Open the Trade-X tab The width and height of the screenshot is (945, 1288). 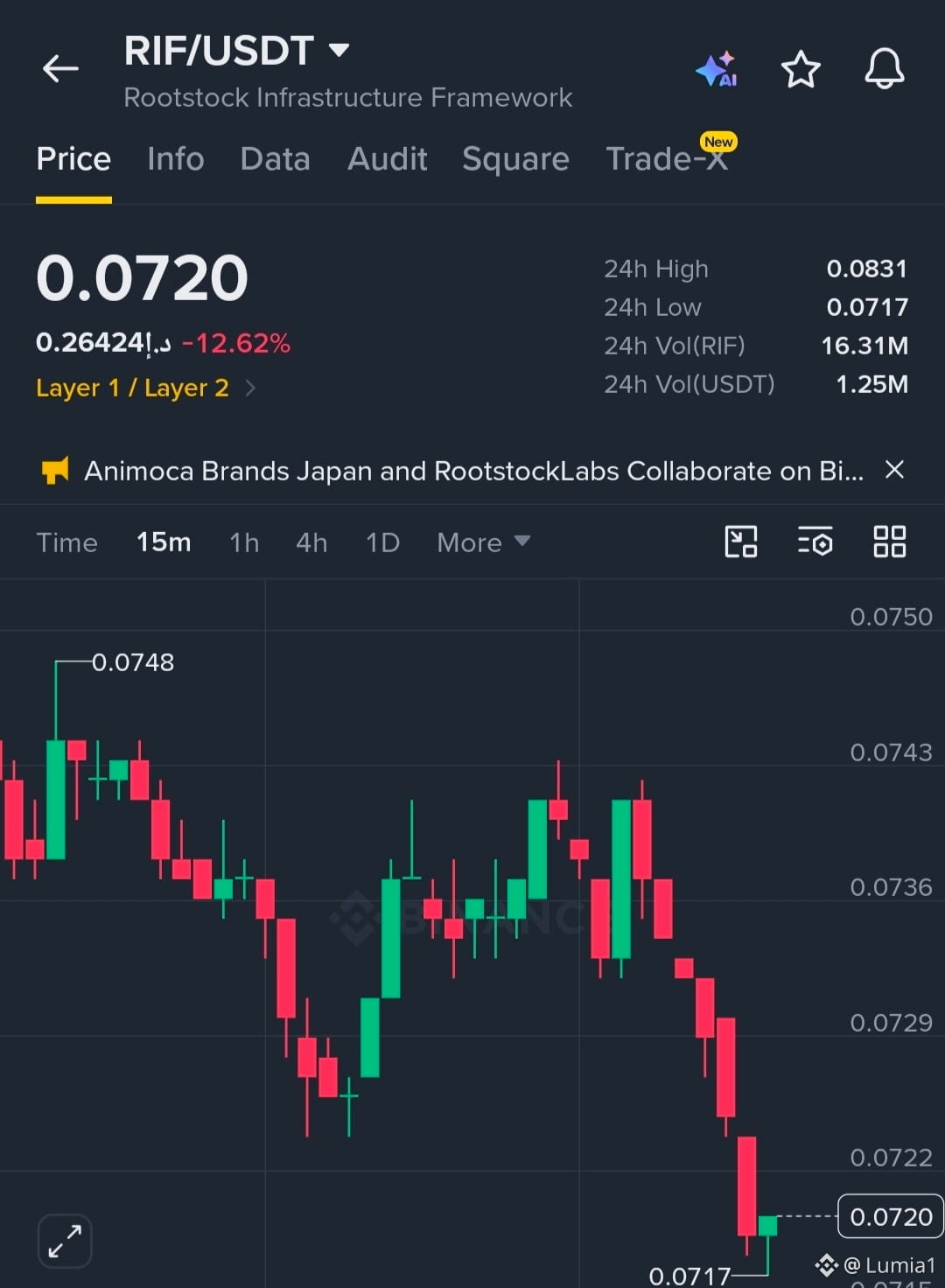click(x=667, y=159)
